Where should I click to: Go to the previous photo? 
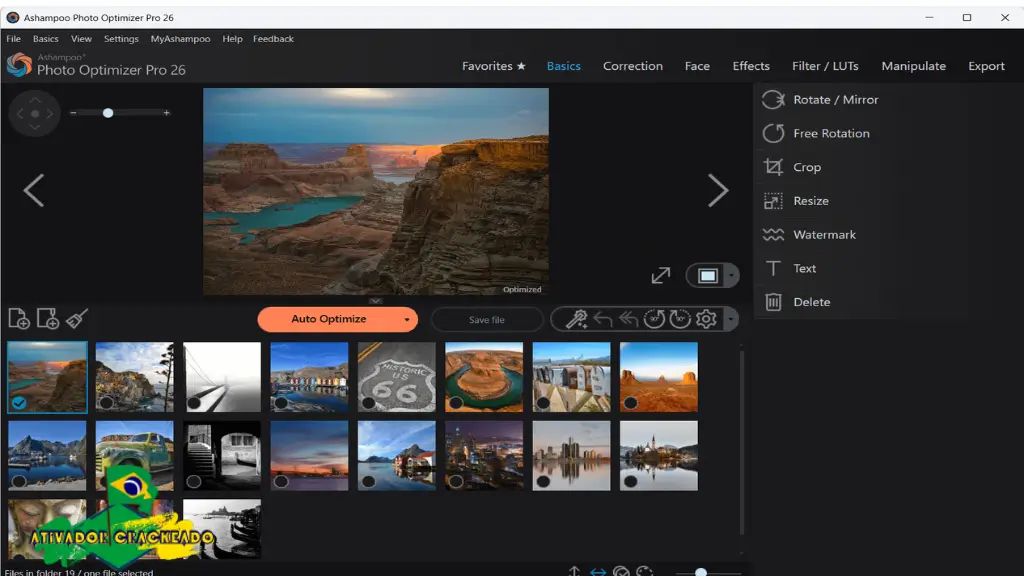tap(34, 191)
